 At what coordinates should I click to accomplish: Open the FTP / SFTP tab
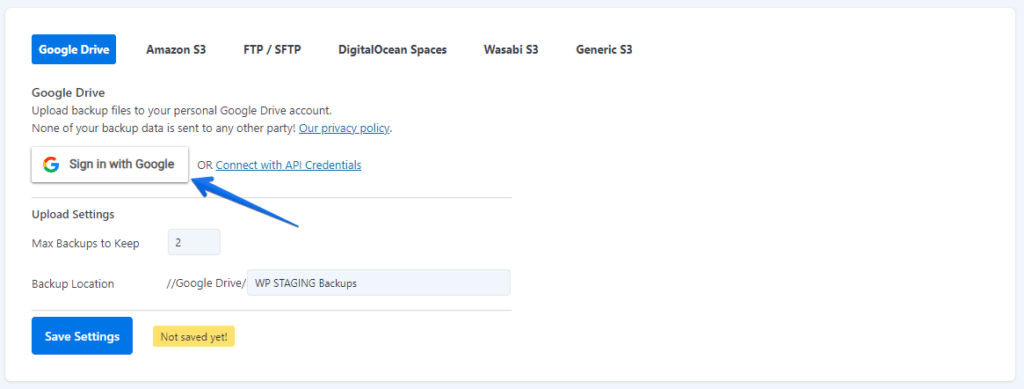click(x=272, y=50)
